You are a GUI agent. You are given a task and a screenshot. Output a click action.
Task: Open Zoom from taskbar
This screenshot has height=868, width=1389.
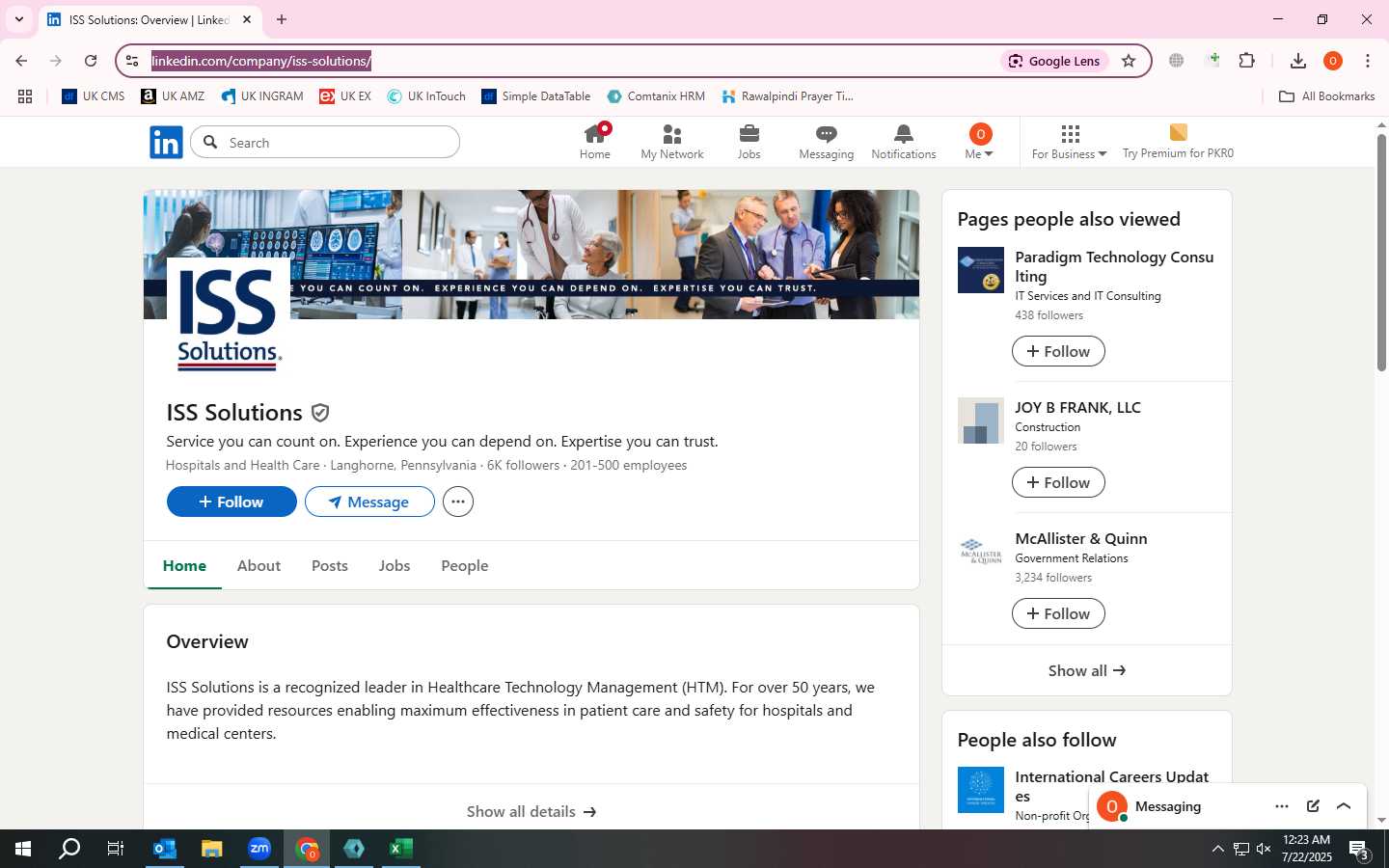(259, 849)
